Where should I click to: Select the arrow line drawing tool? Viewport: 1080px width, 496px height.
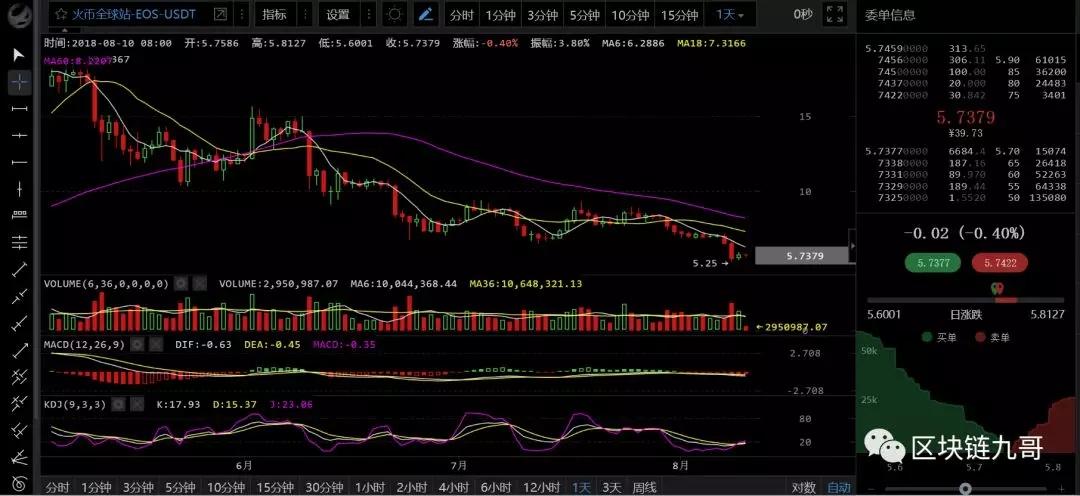pyautogui.click(x=19, y=349)
